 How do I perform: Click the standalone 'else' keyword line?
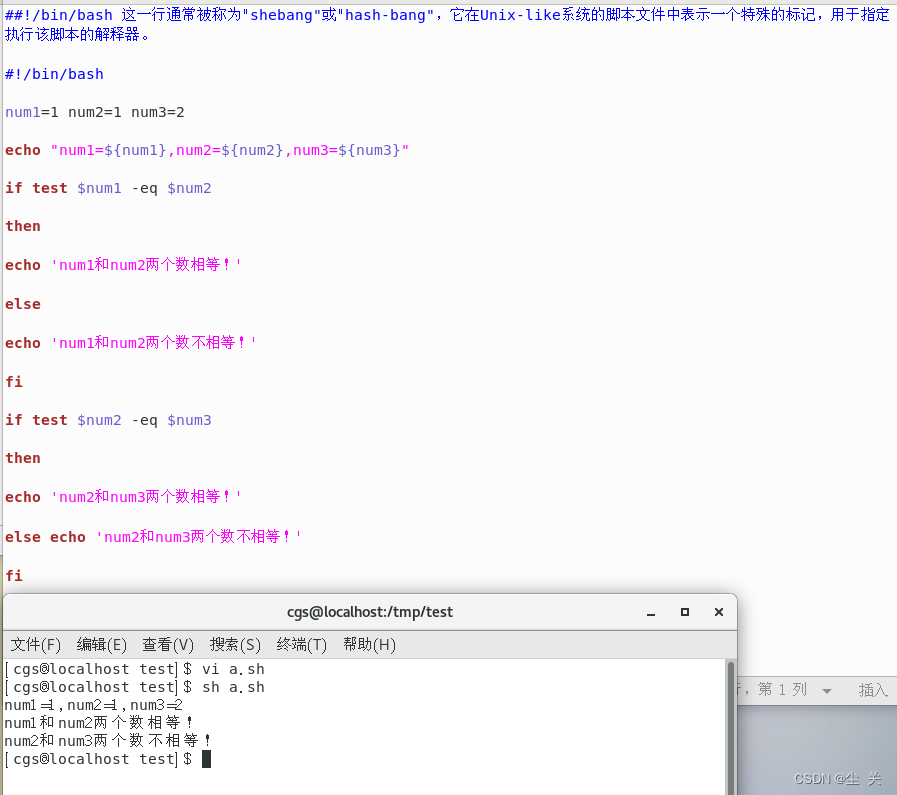click(23, 304)
